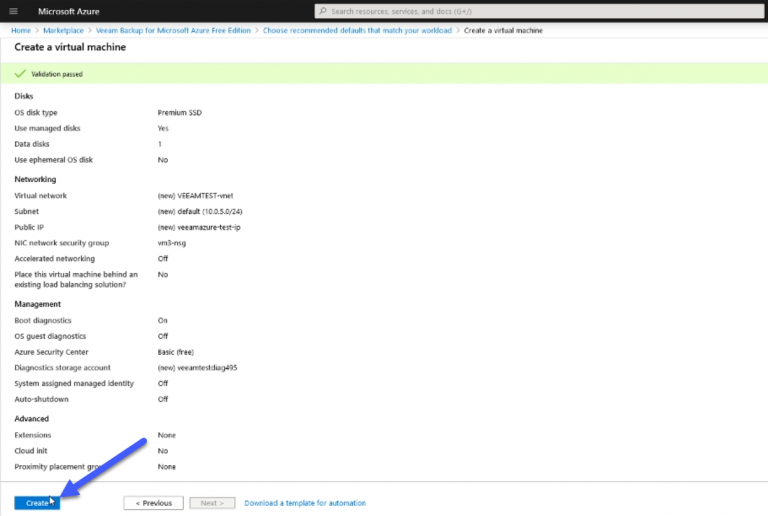
Task: Select the Data disks label
Action: (x=32, y=144)
